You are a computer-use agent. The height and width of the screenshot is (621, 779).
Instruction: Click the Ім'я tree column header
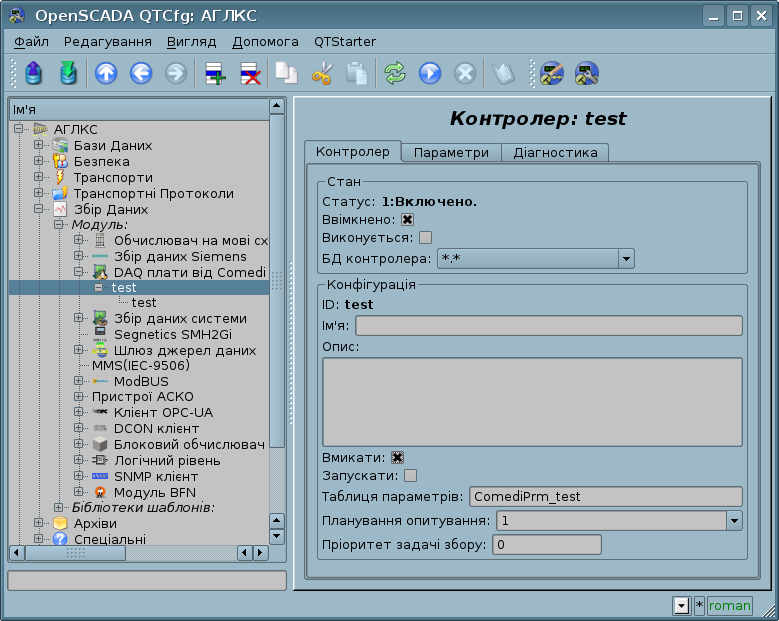pyautogui.click(x=139, y=110)
